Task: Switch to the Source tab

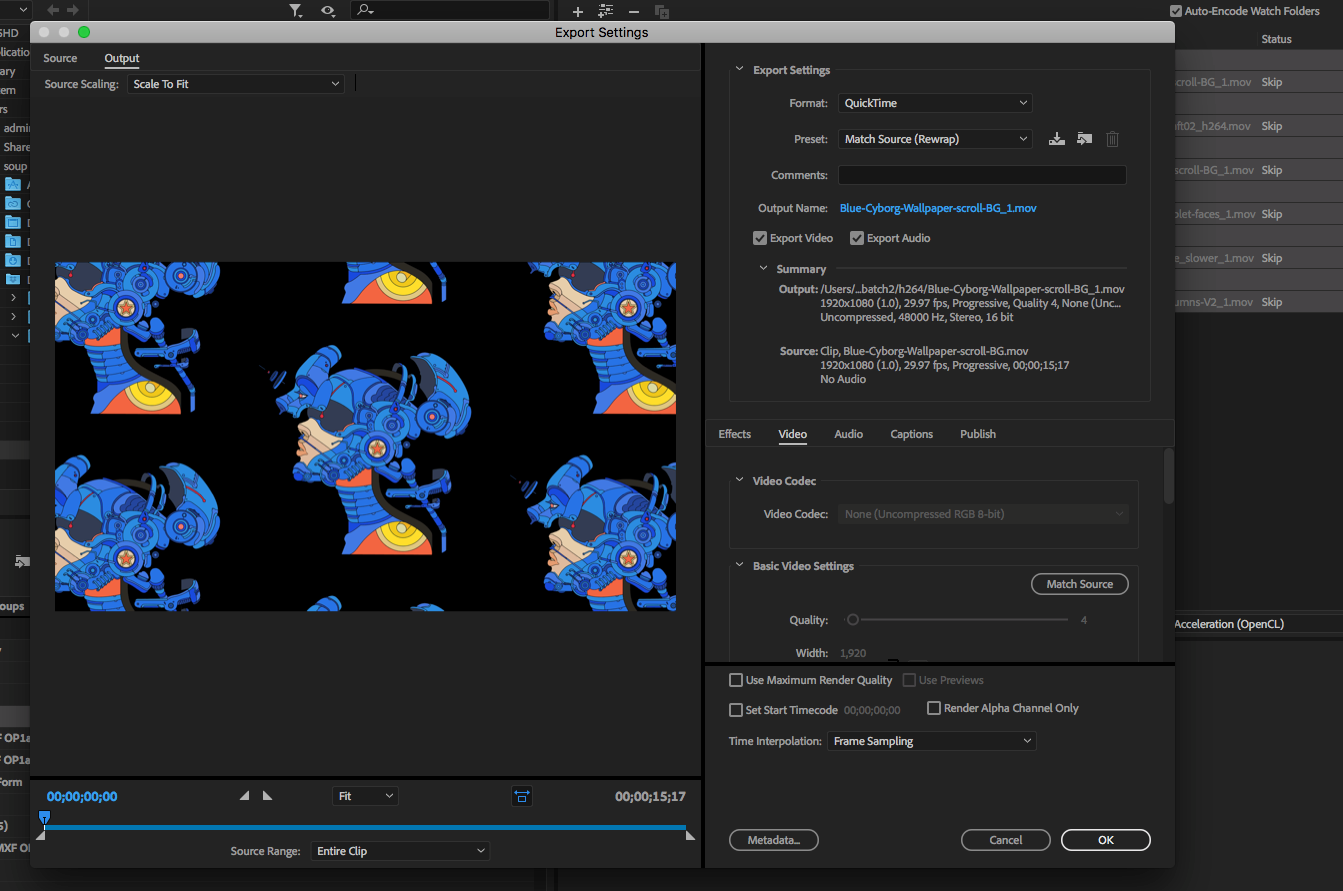Action: click(60, 58)
